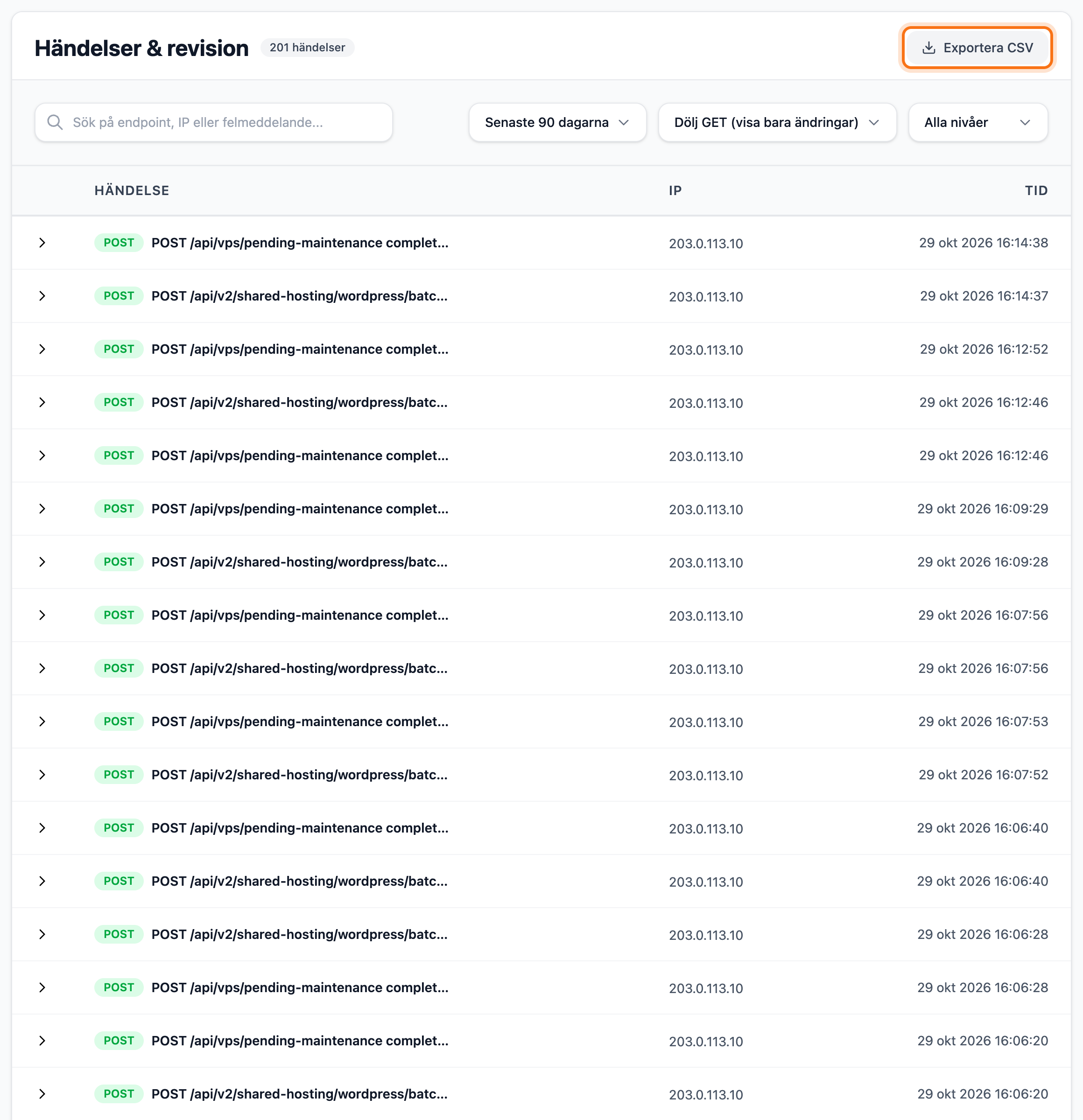Open the Dölj GET filter dropdown

pos(777,122)
